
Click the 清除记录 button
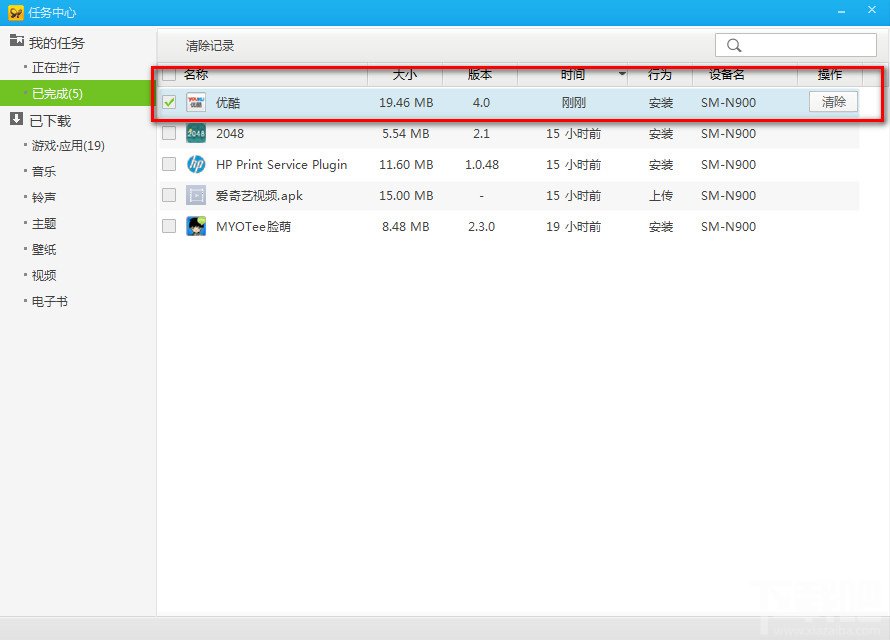[210, 46]
